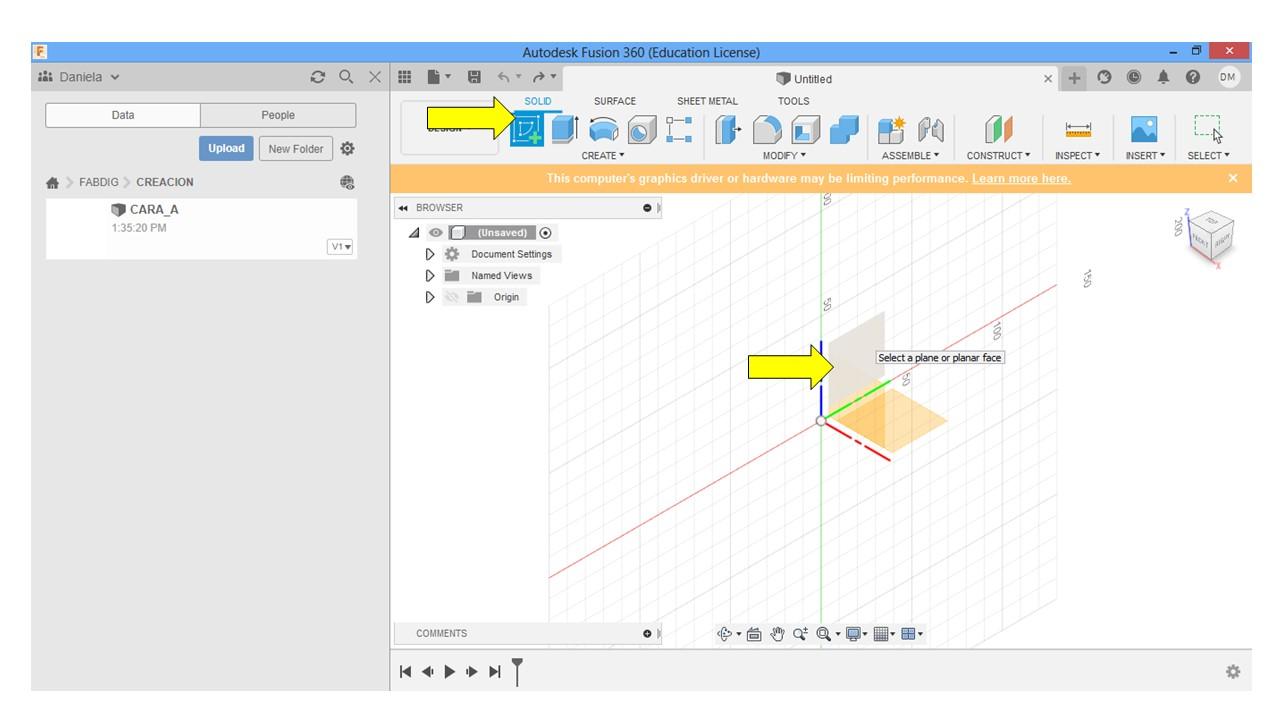1280x720 pixels.
Task: Open project web globe icon
Action: pyautogui.click(x=347, y=182)
